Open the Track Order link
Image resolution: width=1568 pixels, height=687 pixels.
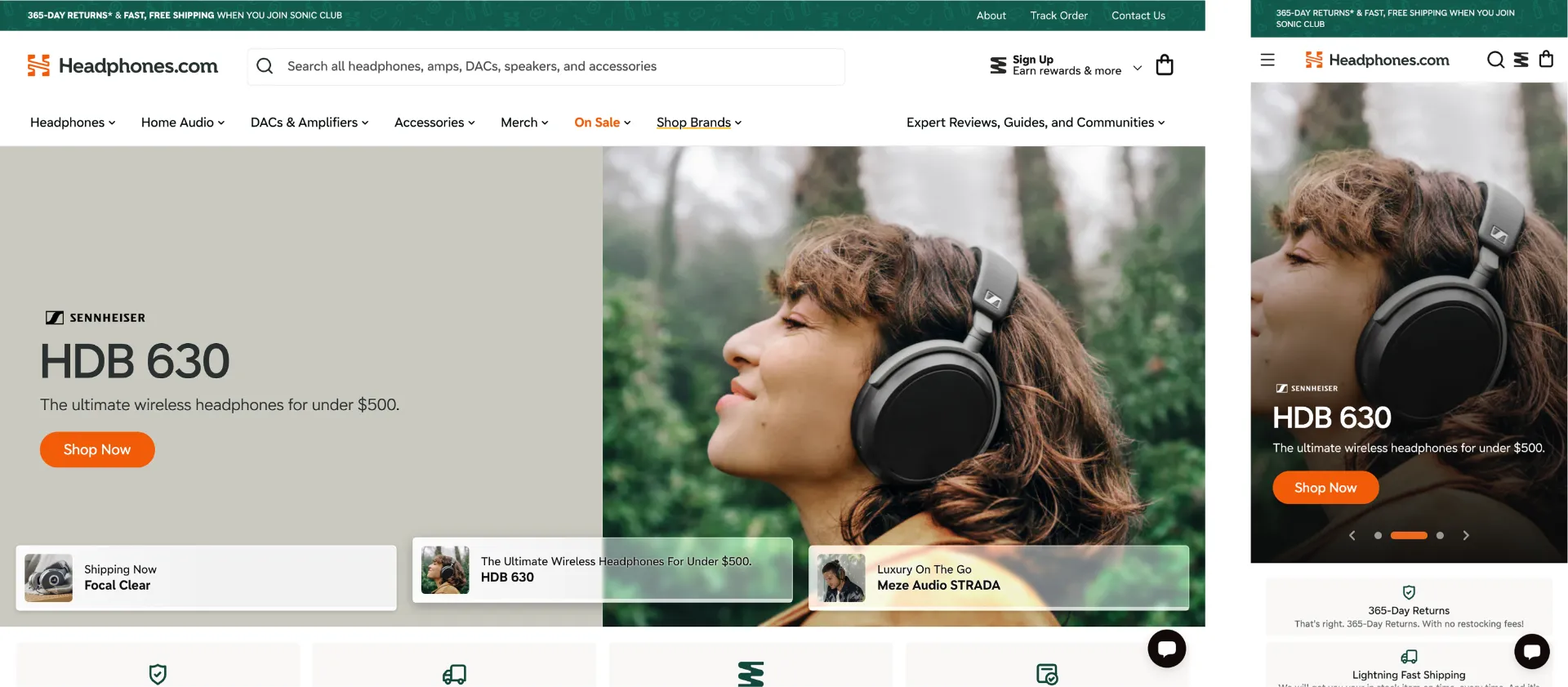click(x=1058, y=16)
